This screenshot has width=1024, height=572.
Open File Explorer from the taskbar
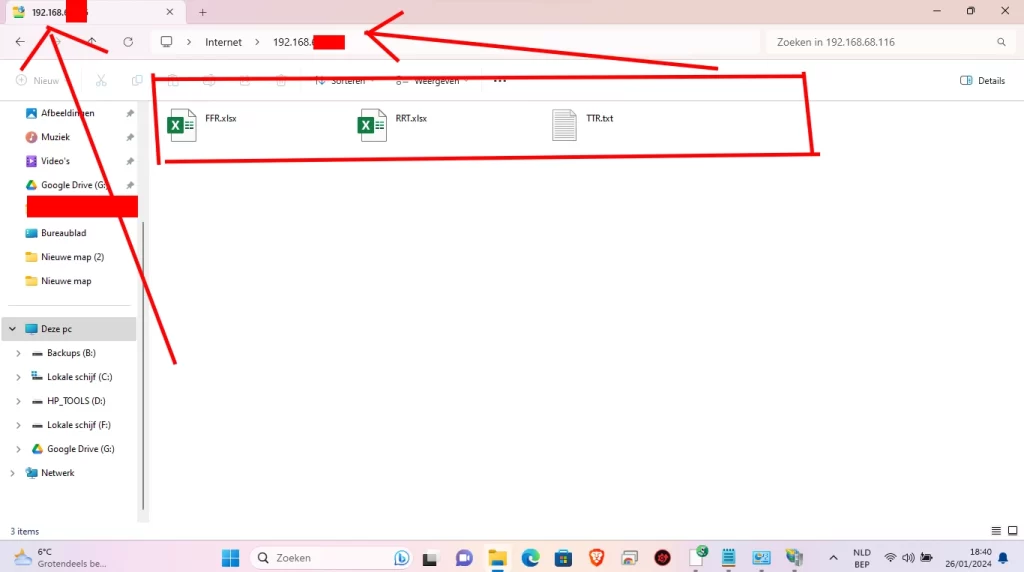click(498, 558)
